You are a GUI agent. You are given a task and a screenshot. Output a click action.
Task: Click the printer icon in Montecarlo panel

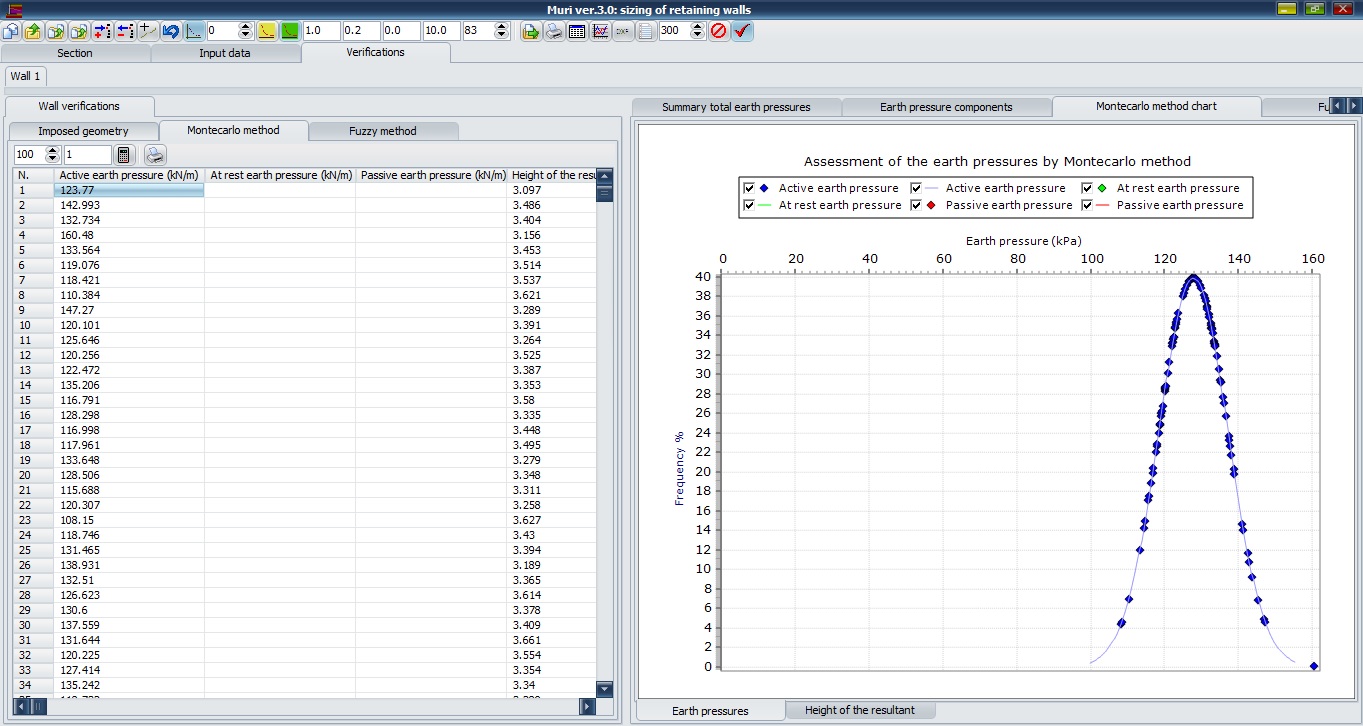tap(155, 155)
